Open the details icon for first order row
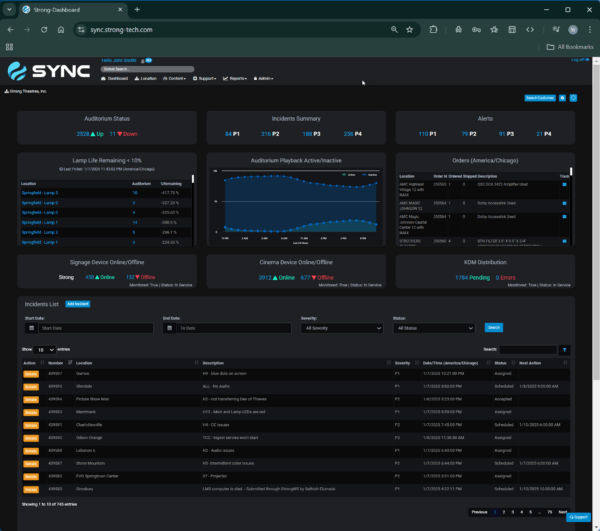Image resolution: width=600 pixels, height=531 pixels. click(563, 185)
